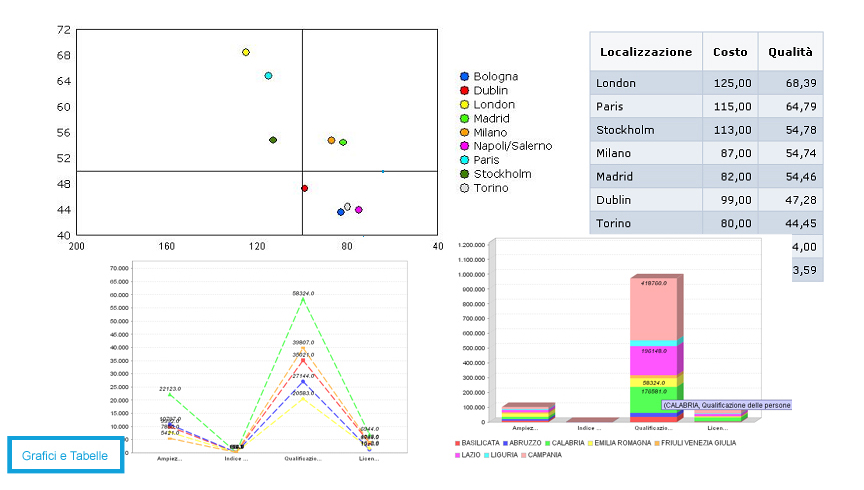Click the BASILICATA legend color swatch
Viewport: 864px width, 490px height.
pyautogui.click(x=458, y=442)
